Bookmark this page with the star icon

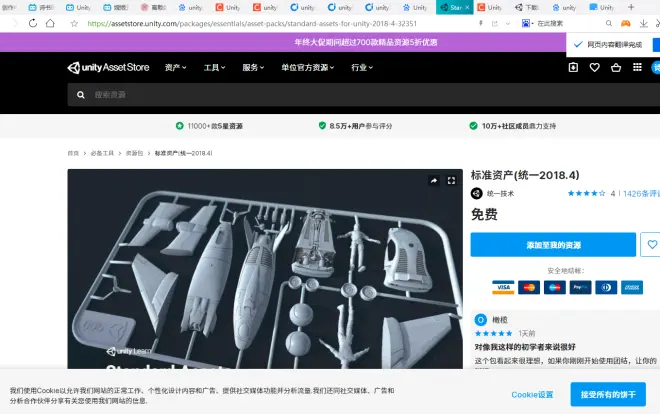(74, 24)
